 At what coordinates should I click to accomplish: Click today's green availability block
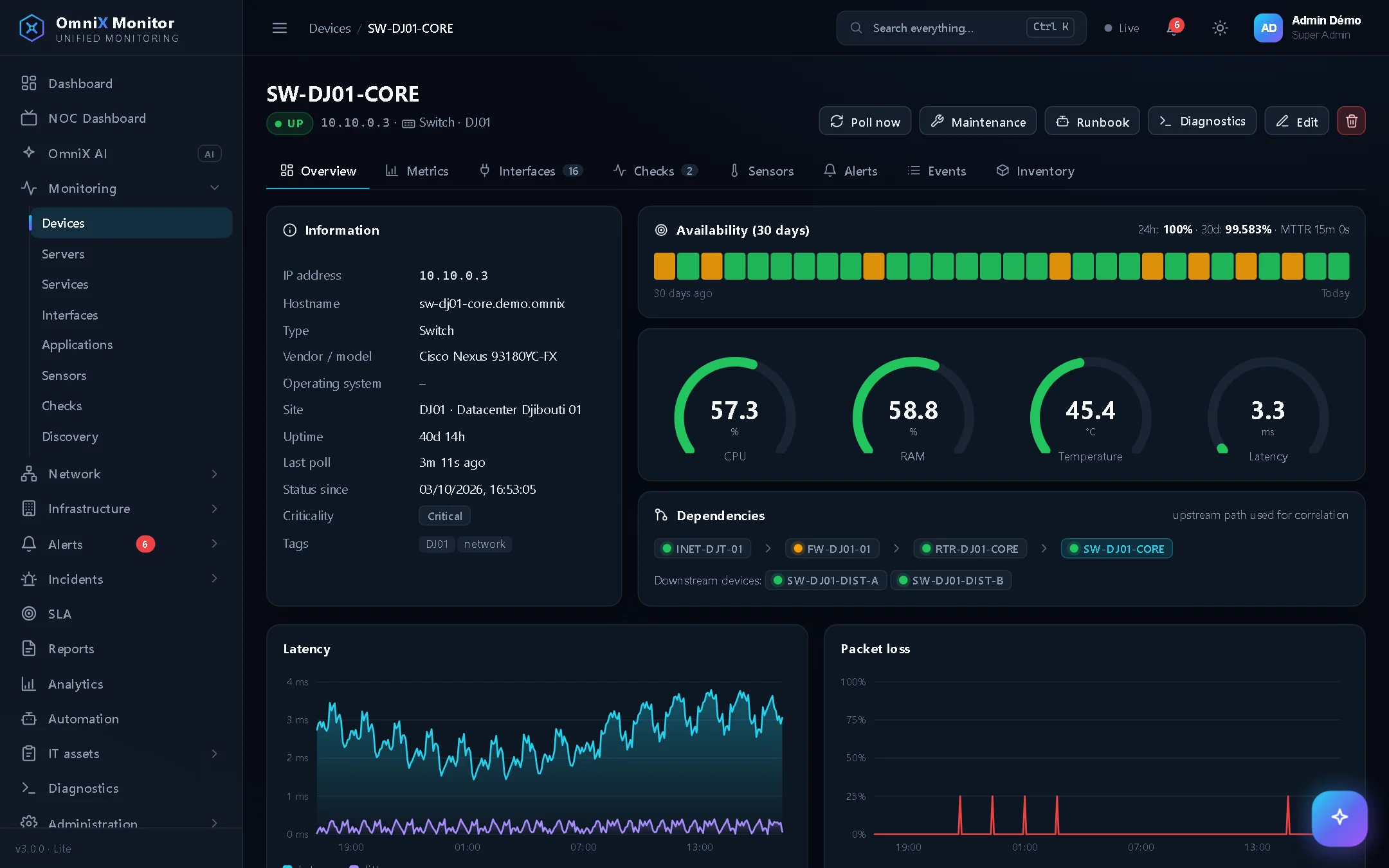click(x=1339, y=266)
